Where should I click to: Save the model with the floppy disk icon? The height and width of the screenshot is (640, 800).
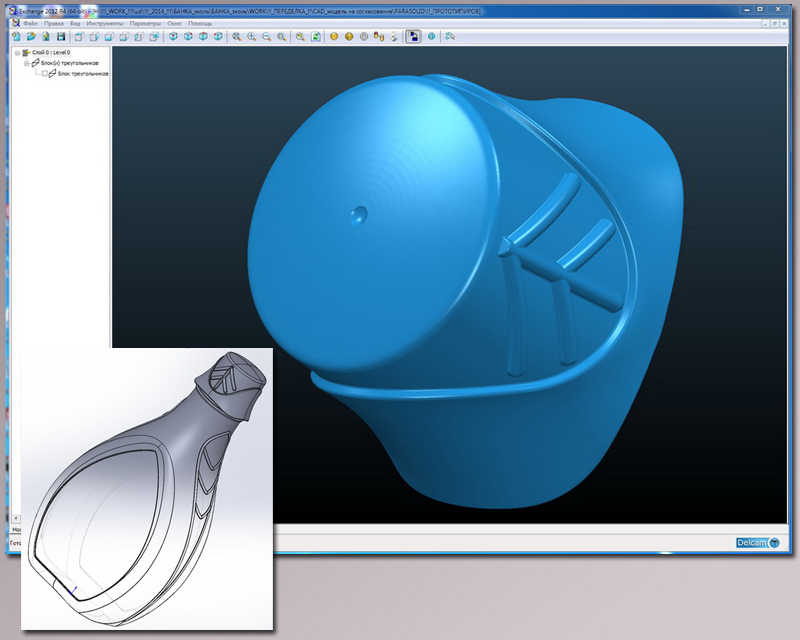pyautogui.click(x=61, y=36)
